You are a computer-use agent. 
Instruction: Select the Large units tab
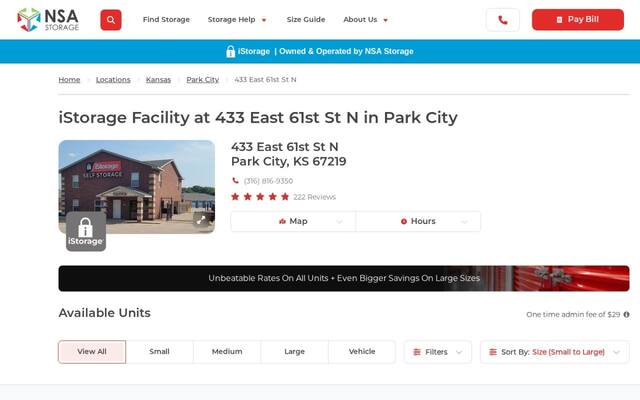pyautogui.click(x=294, y=352)
